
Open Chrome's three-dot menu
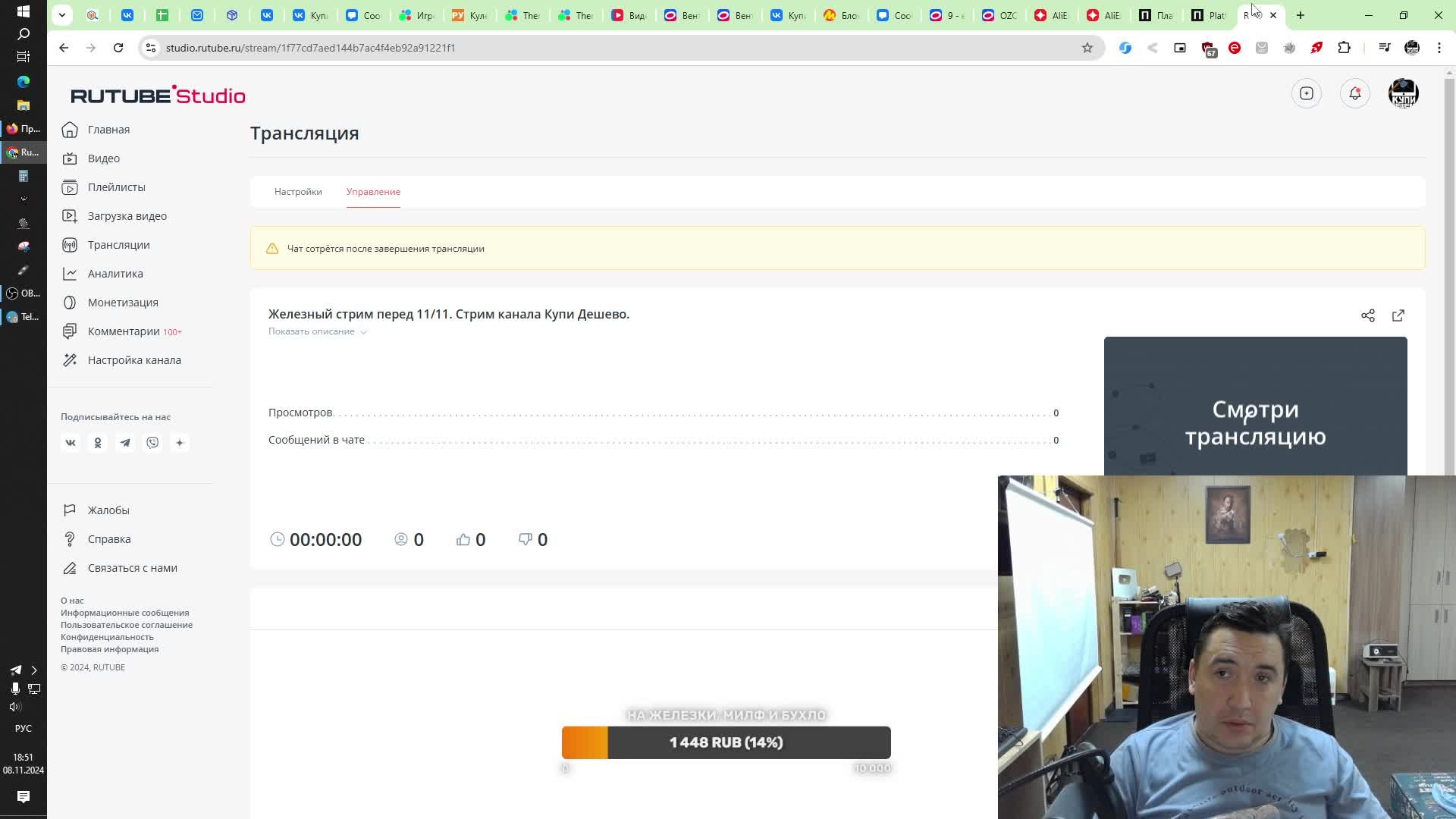click(x=1439, y=48)
